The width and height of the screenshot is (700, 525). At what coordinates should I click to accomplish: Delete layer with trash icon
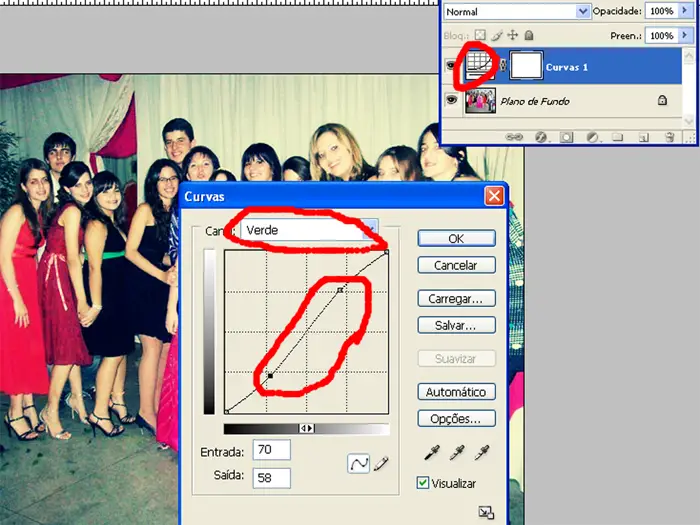tap(668, 136)
